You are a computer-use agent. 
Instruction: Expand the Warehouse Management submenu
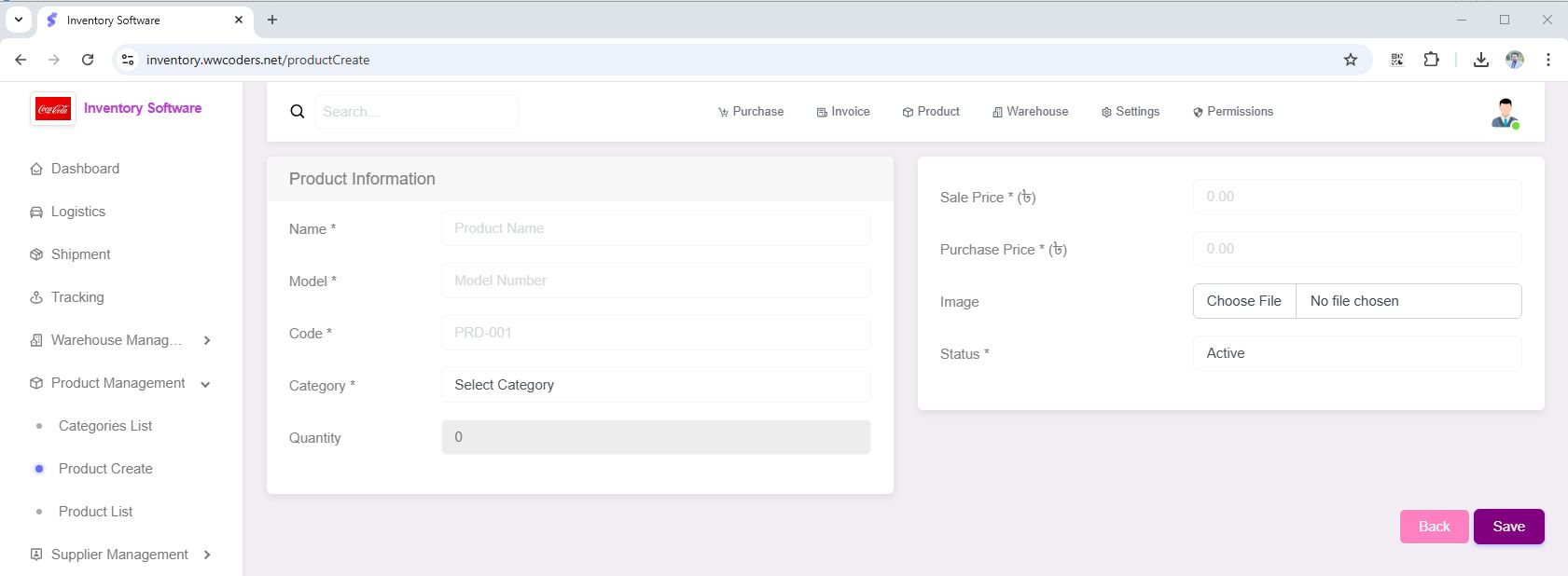(207, 340)
